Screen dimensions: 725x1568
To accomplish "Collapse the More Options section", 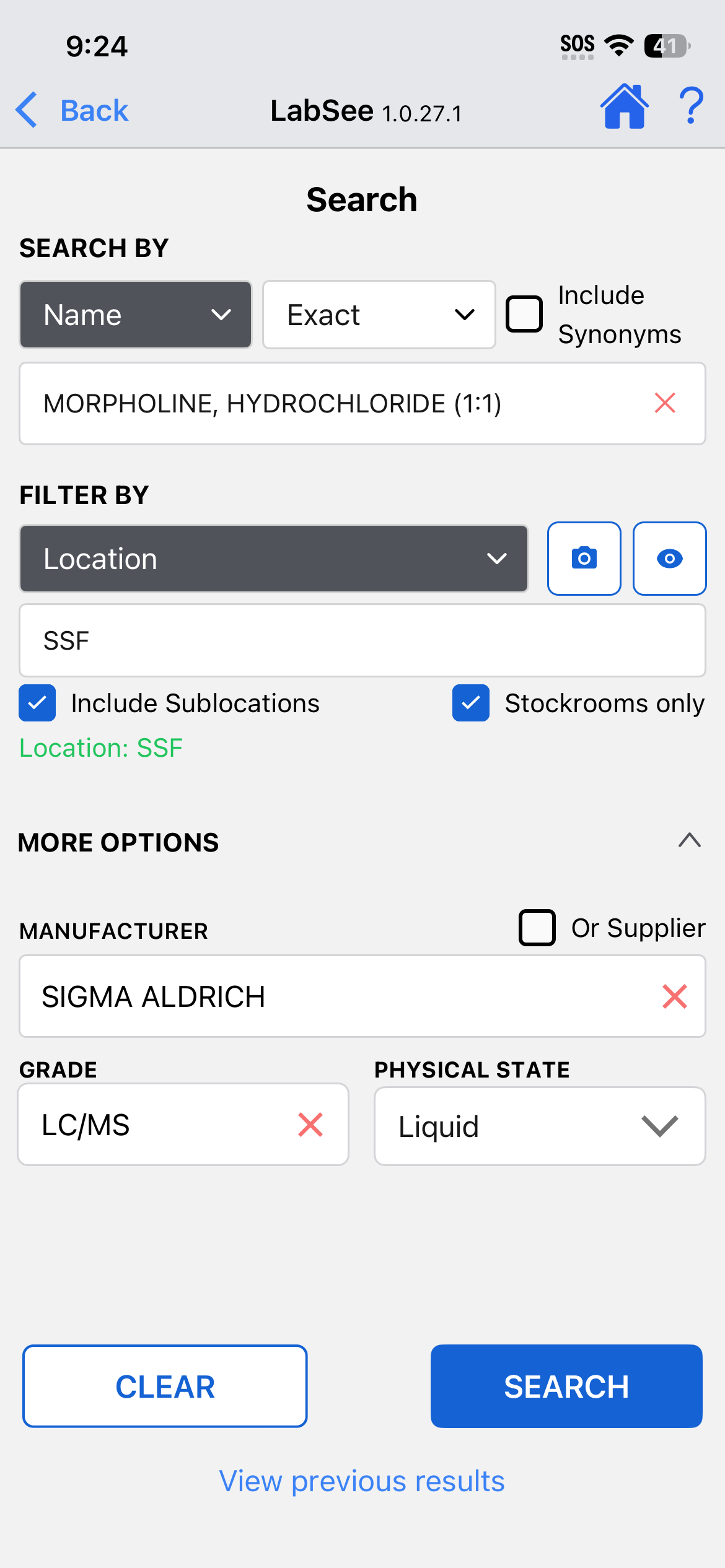I will pyautogui.click(x=689, y=841).
